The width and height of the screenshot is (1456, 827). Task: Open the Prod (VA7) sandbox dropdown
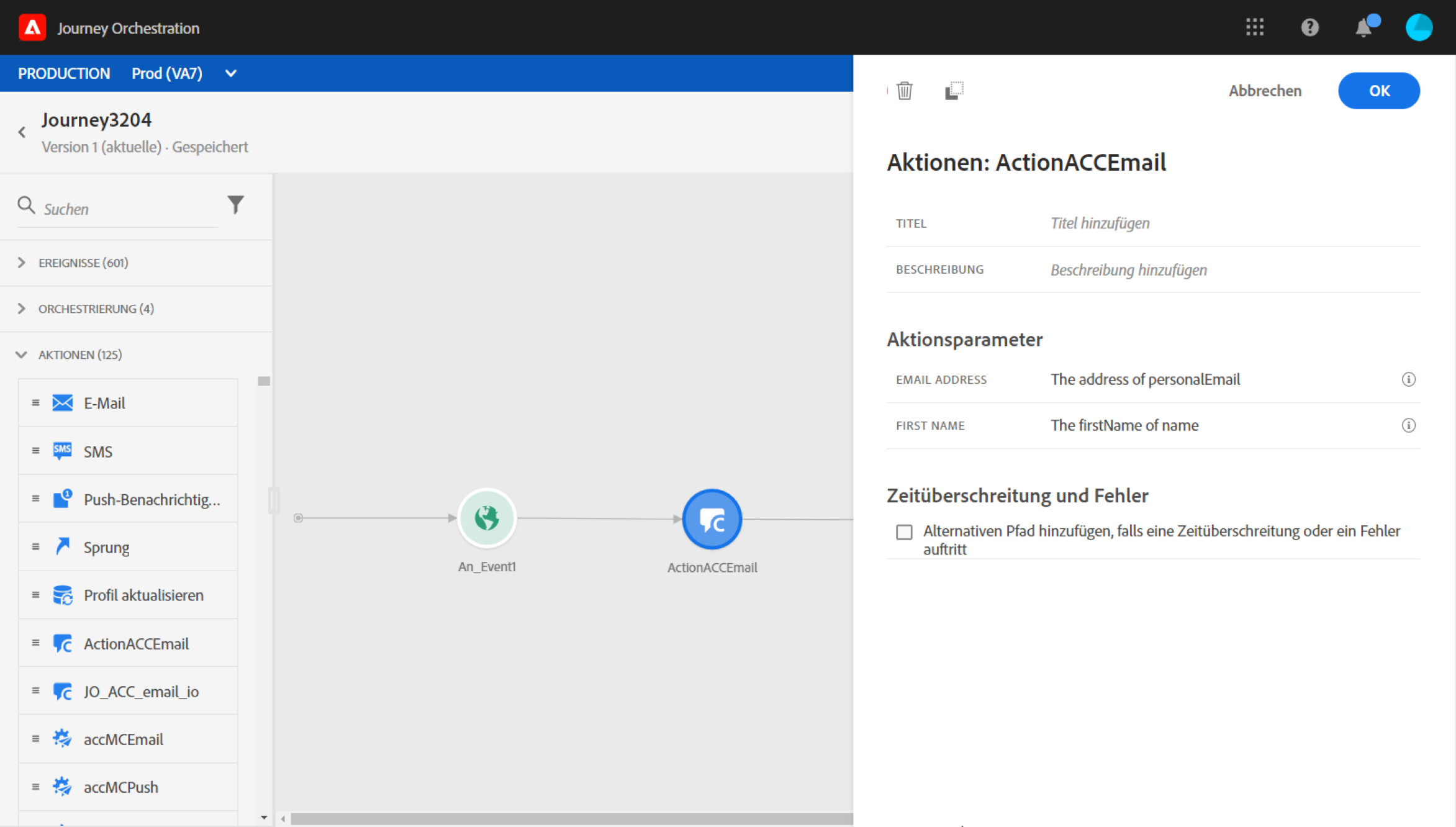(x=230, y=73)
